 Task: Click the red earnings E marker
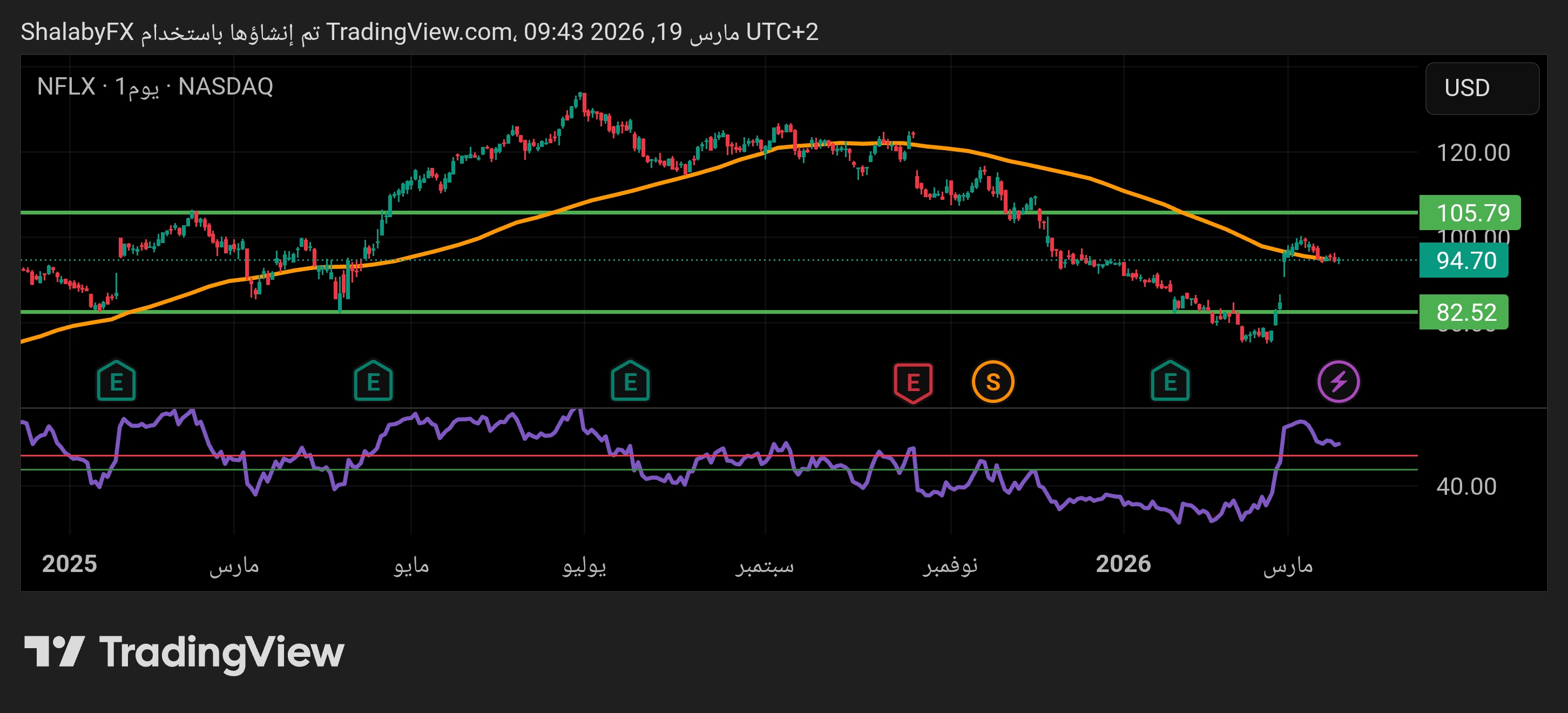tap(913, 382)
